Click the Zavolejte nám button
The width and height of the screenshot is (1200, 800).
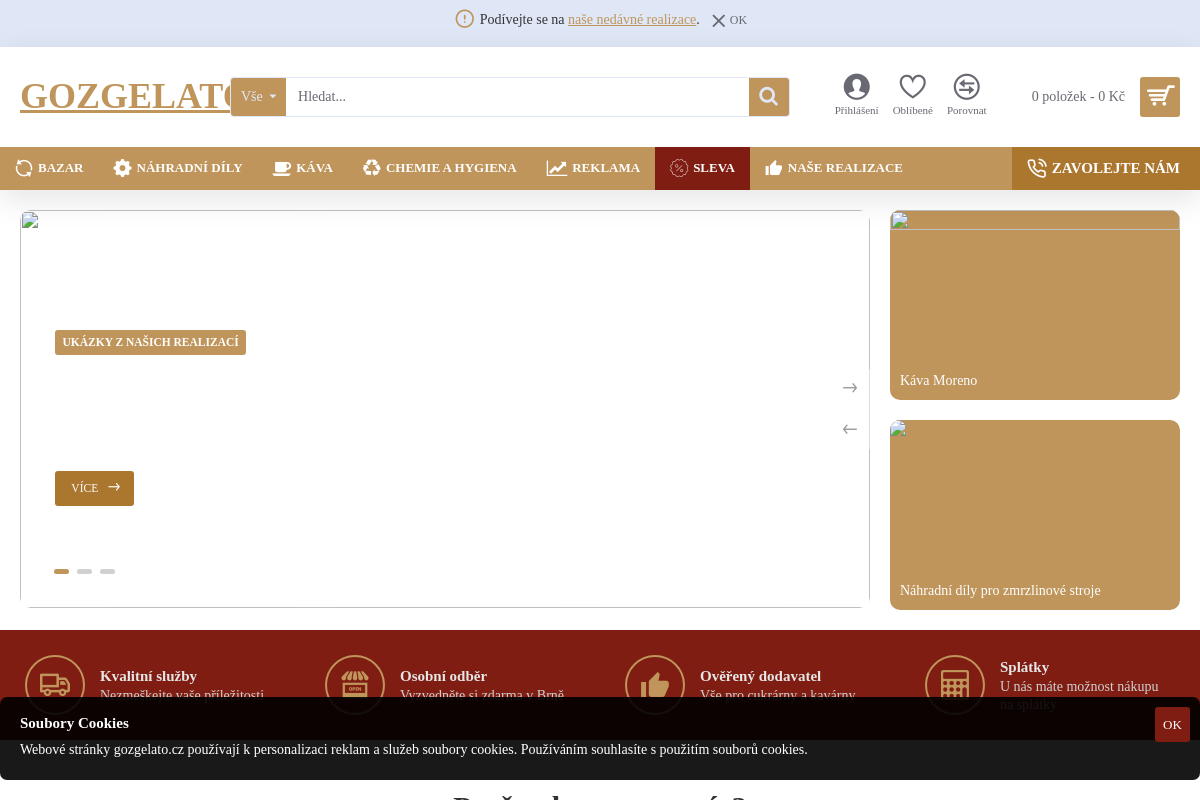point(1104,168)
